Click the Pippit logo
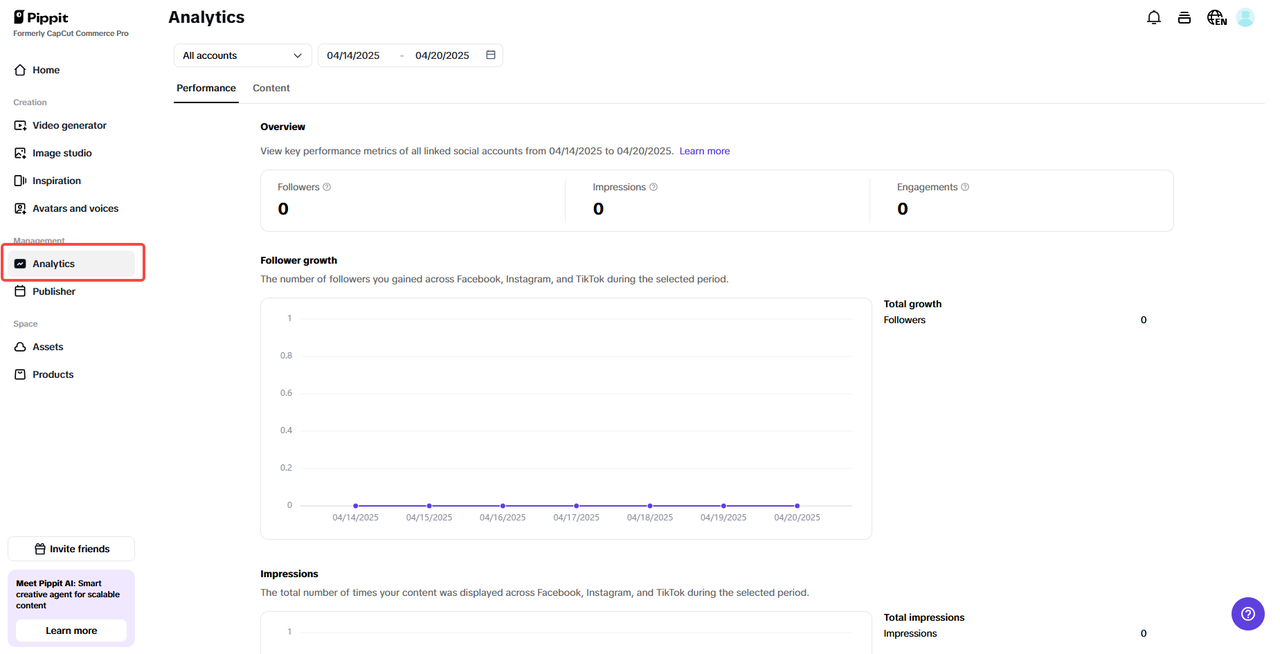Screen dimensions: 1280x654 click(41, 17)
